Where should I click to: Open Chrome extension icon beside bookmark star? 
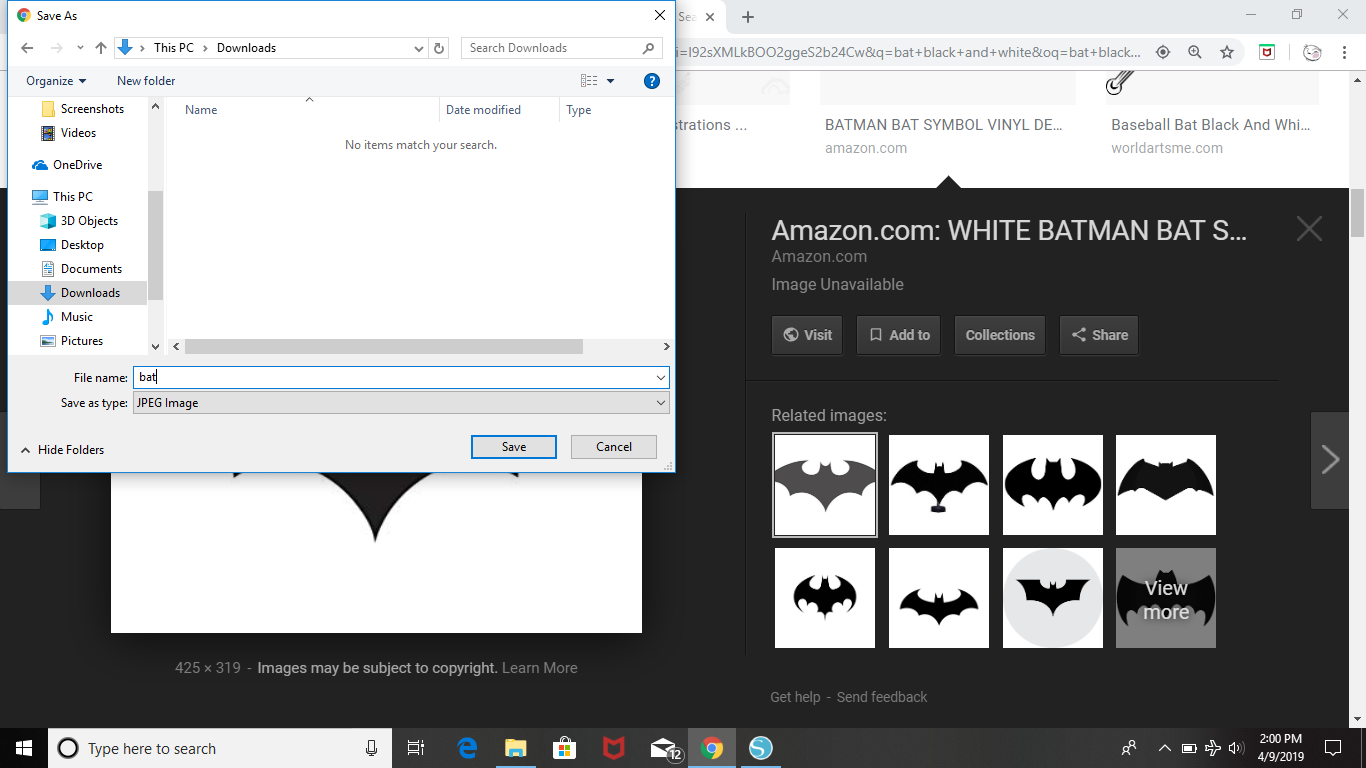(x=1267, y=52)
